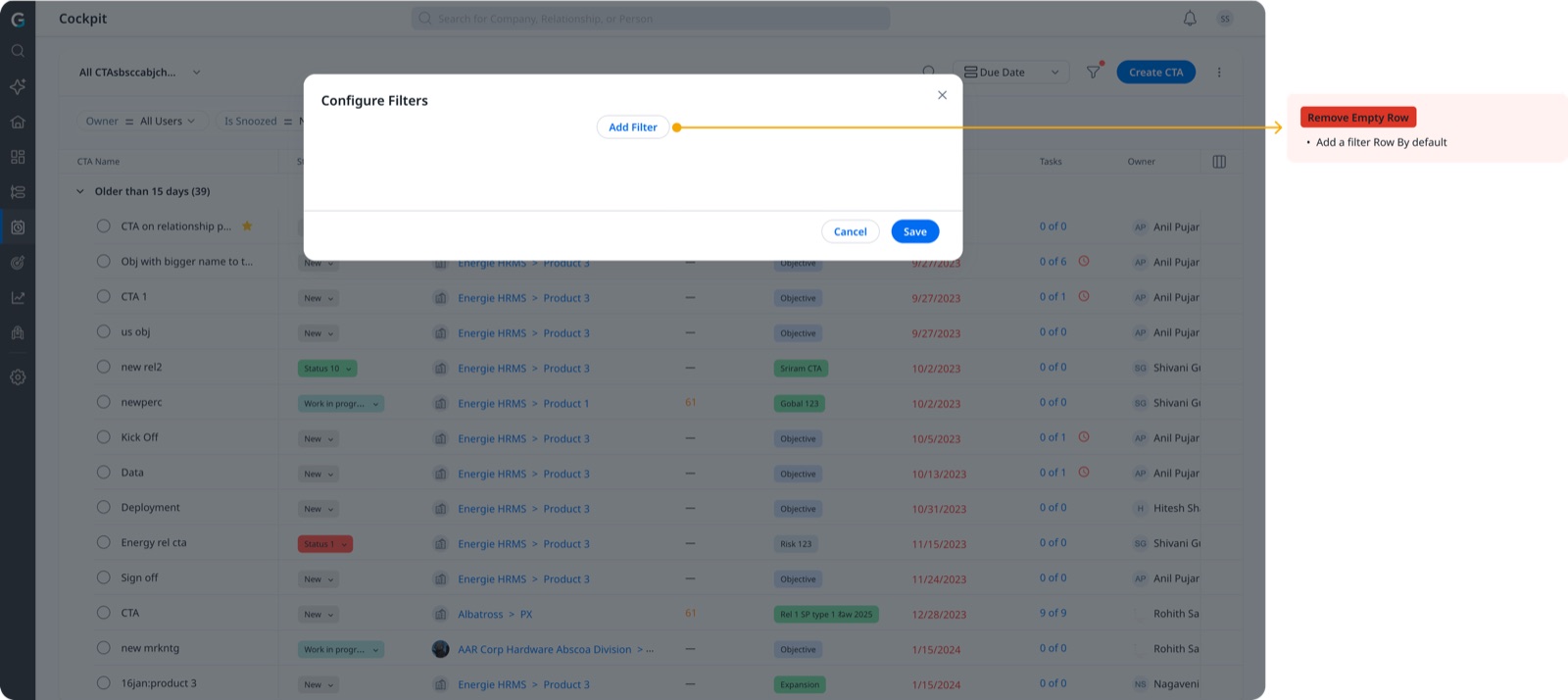Screen dimensions: 1568x700
Task: Select the Kick Off row circle
Action: coord(103,437)
